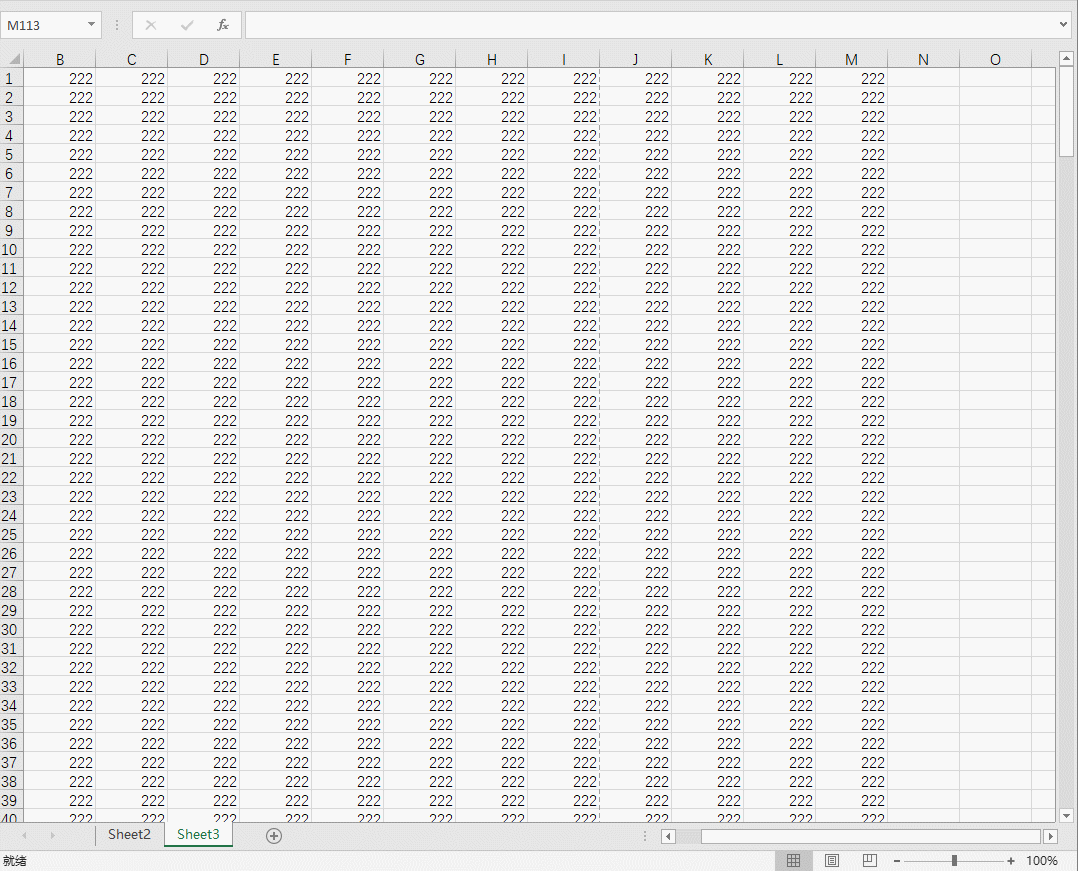Switch to Page Break Preview view
Image resolution: width=1078 pixels, height=871 pixels.
click(869, 861)
